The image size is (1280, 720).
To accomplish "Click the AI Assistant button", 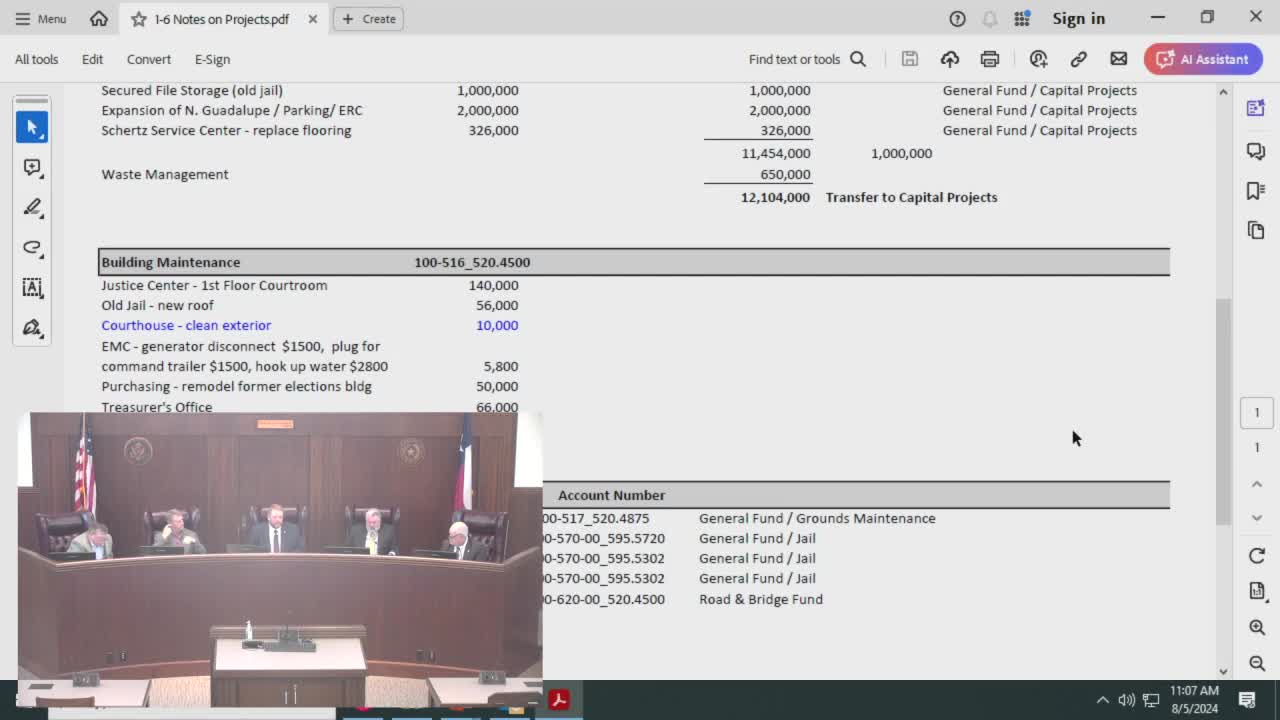I will [x=1203, y=59].
